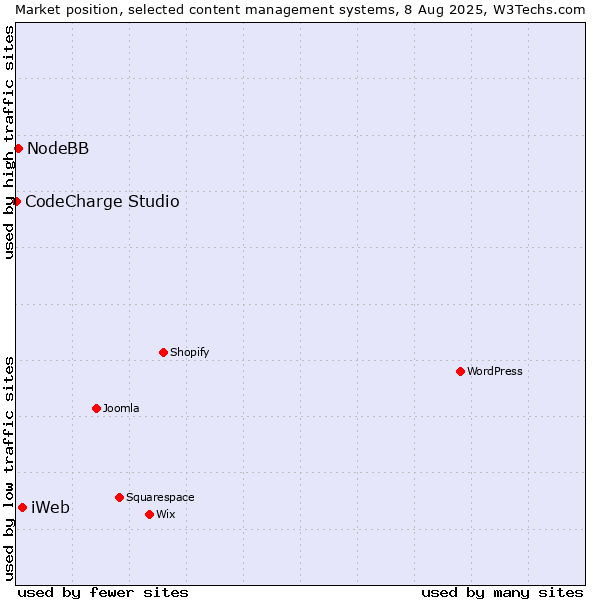Select the 'CodeCharge Studio' label text
The width and height of the screenshot is (600, 600).
102,202
